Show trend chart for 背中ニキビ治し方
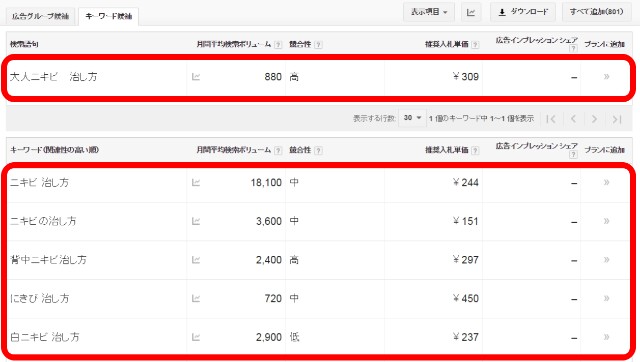 196,260
